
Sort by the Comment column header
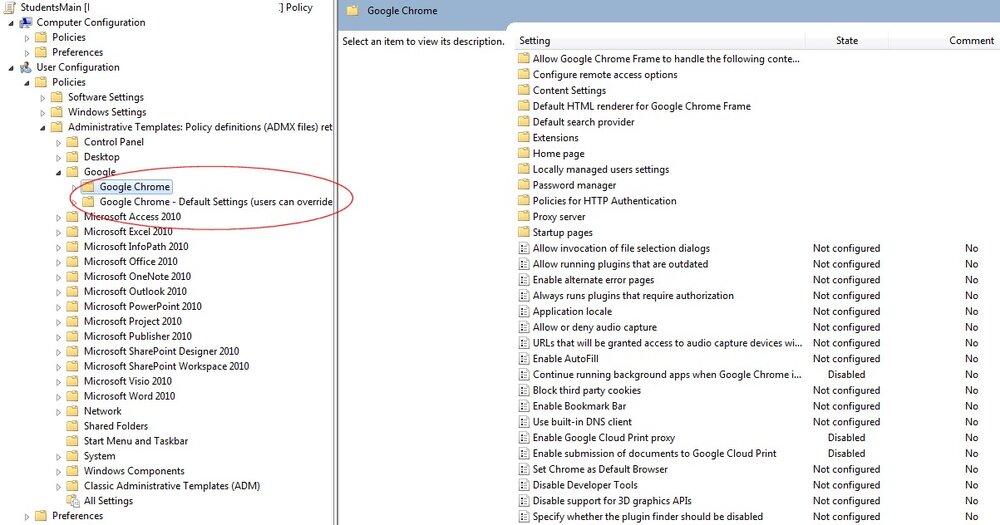click(x=971, y=40)
